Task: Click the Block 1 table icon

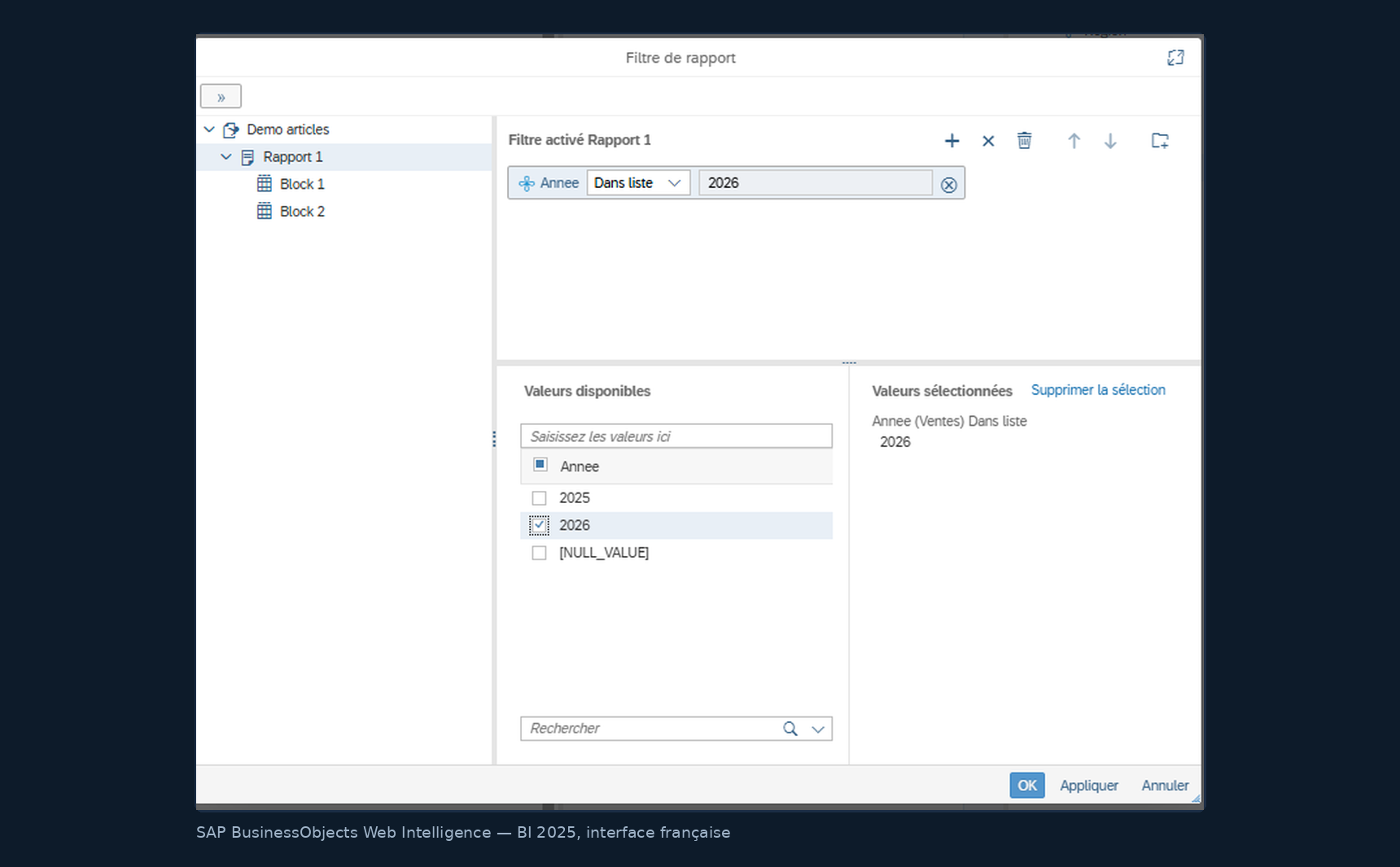Action: point(265,184)
